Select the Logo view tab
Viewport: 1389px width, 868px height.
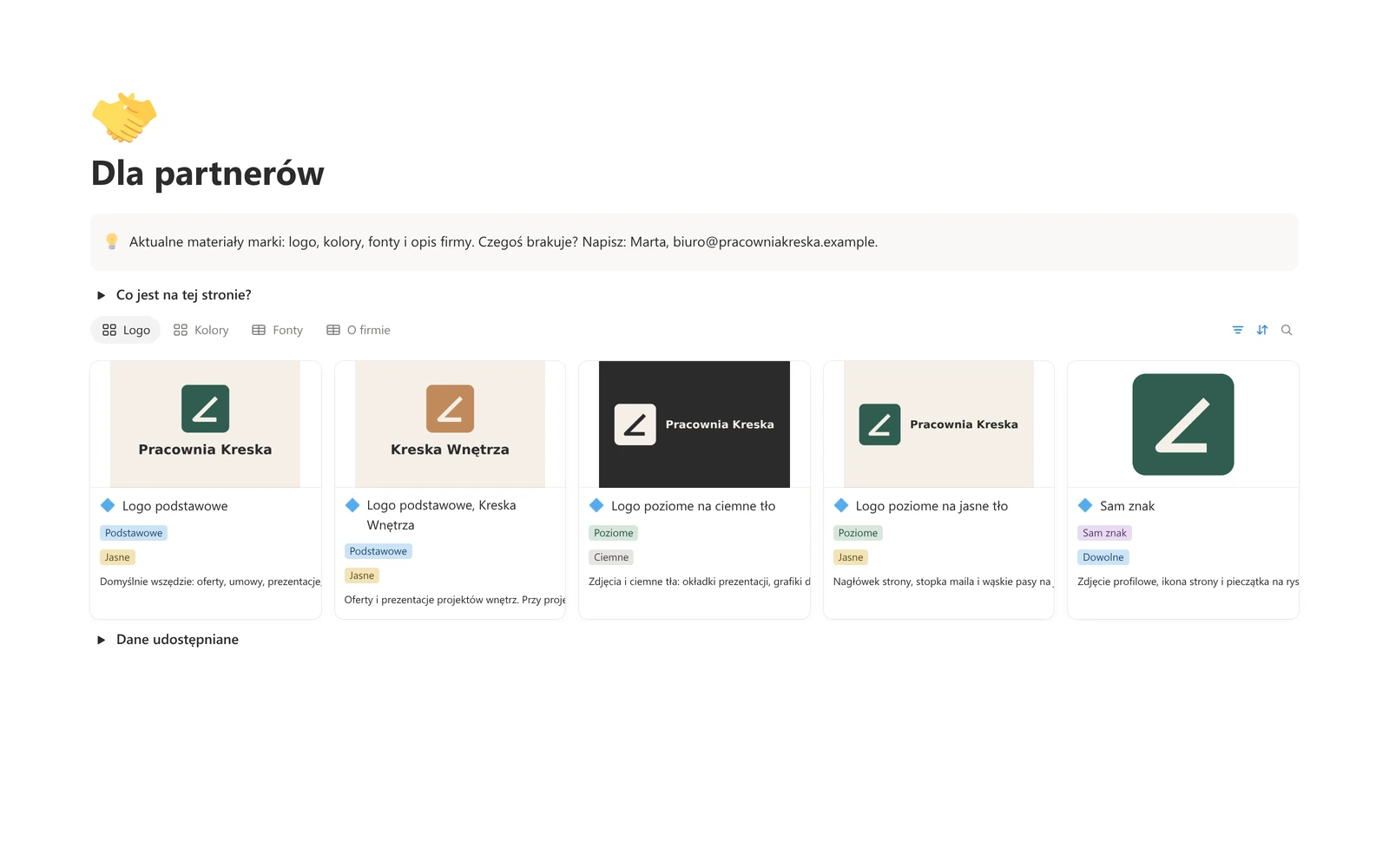tap(126, 330)
